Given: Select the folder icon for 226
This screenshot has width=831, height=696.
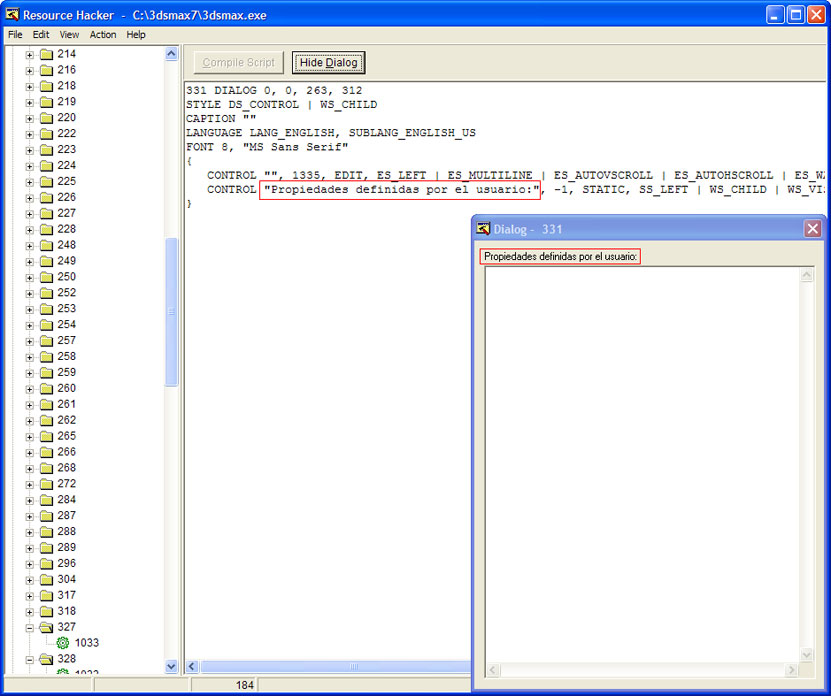Looking at the screenshot, I should click(47, 197).
